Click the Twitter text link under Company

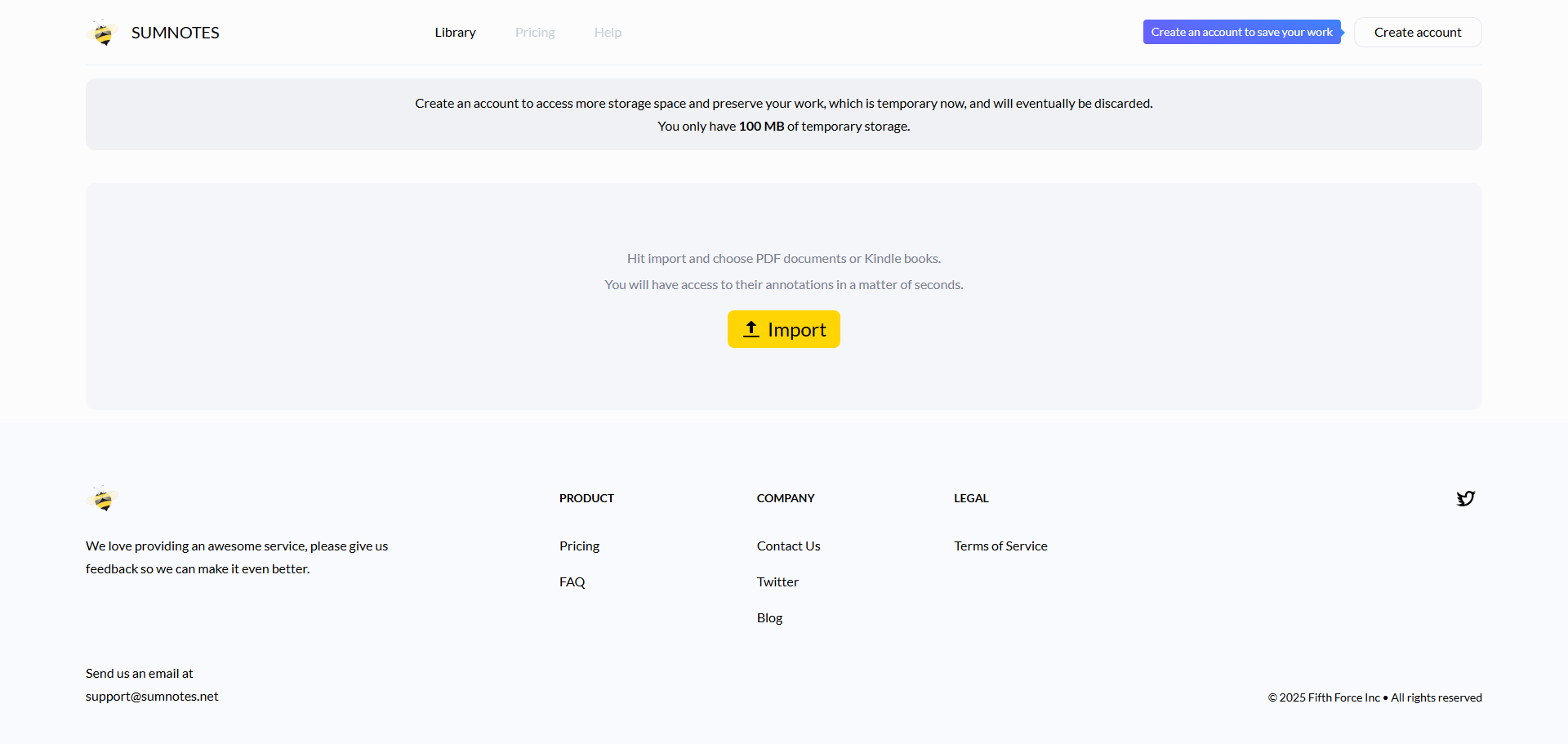[x=777, y=582]
